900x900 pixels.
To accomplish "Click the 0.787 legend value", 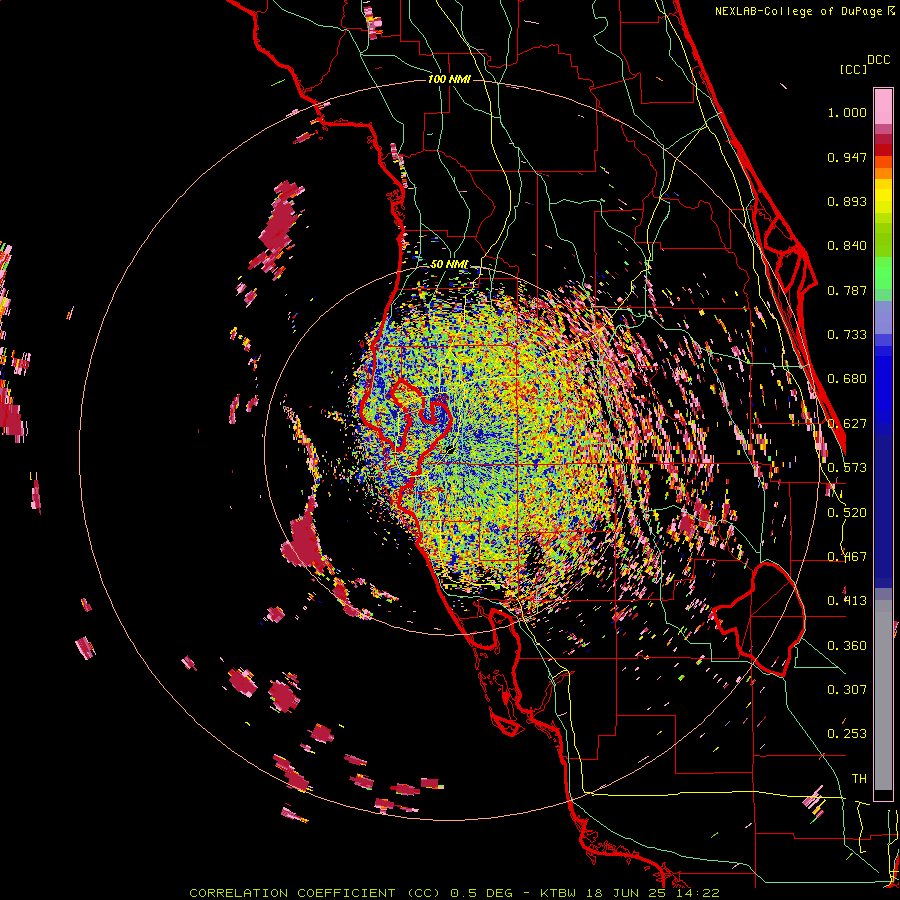I will click(847, 290).
